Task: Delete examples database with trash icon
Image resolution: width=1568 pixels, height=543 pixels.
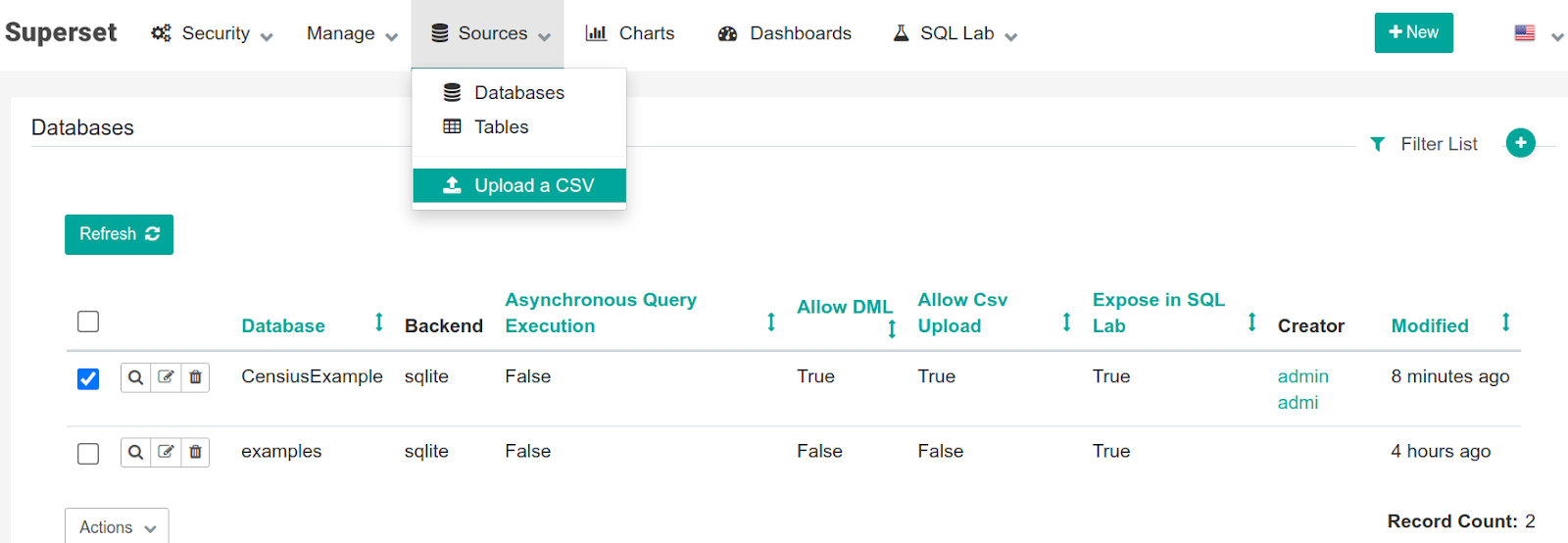Action: point(195,452)
